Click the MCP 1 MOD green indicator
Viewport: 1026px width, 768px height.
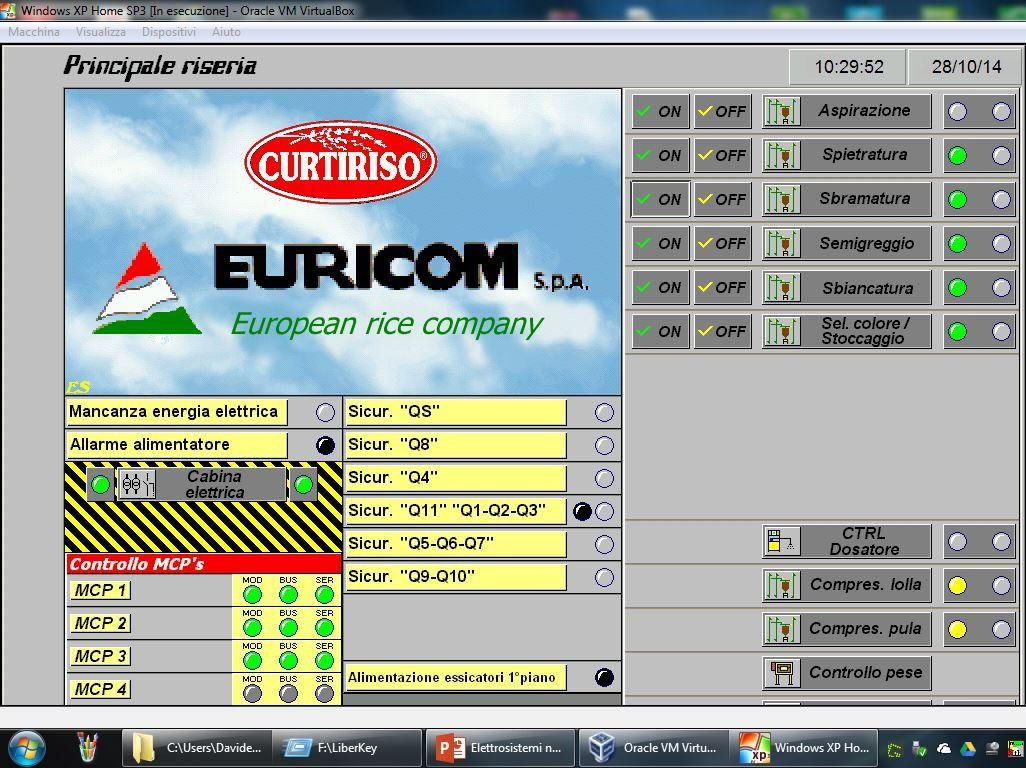(x=252, y=595)
